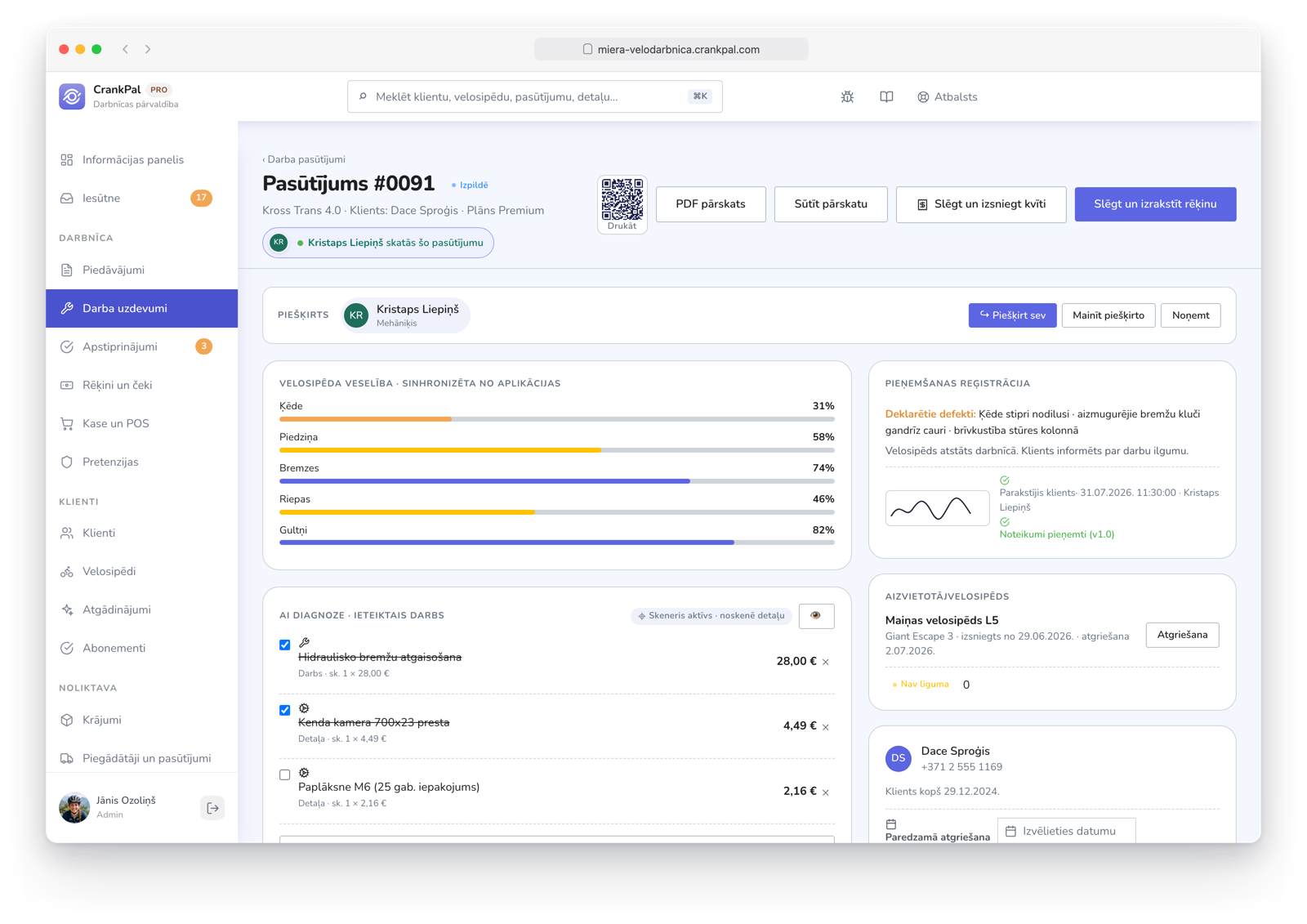Viewport: 1307px width, 924px height.
Task: Click the Ķēde 31% health bar
Action: [x=556, y=419]
